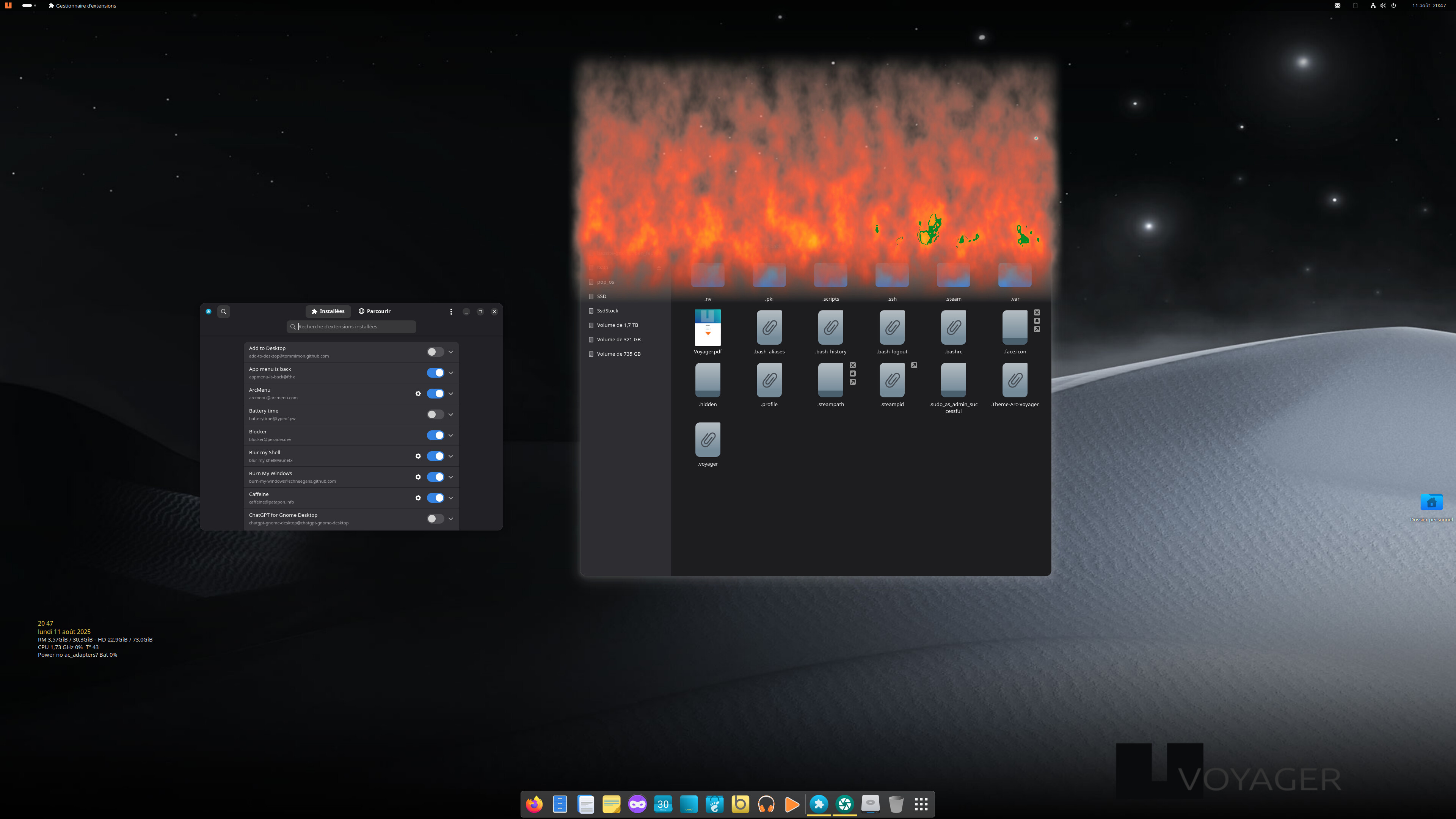The height and width of the screenshot is (819, 1456).
Task: Open SsdStock in the file manager sidebar
Action: (607, 311)
